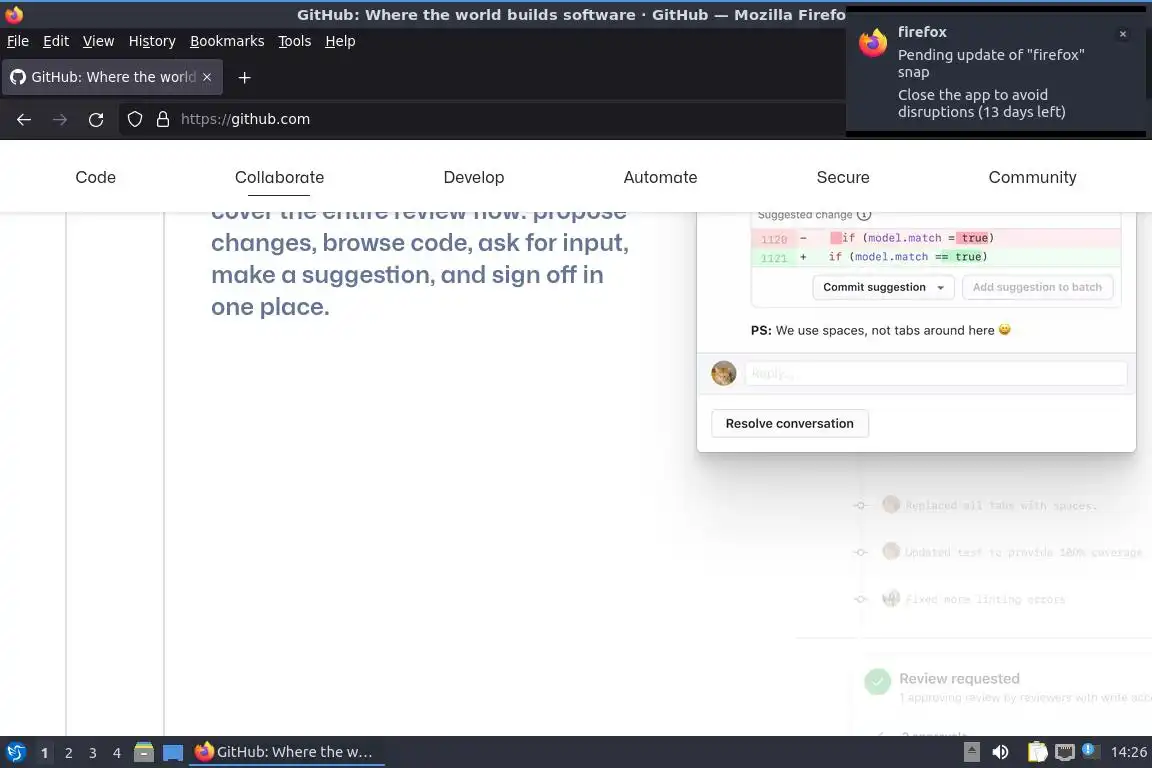Reload the current page
The width and height of the screenshot is (1152, 768).
(96, 119)
